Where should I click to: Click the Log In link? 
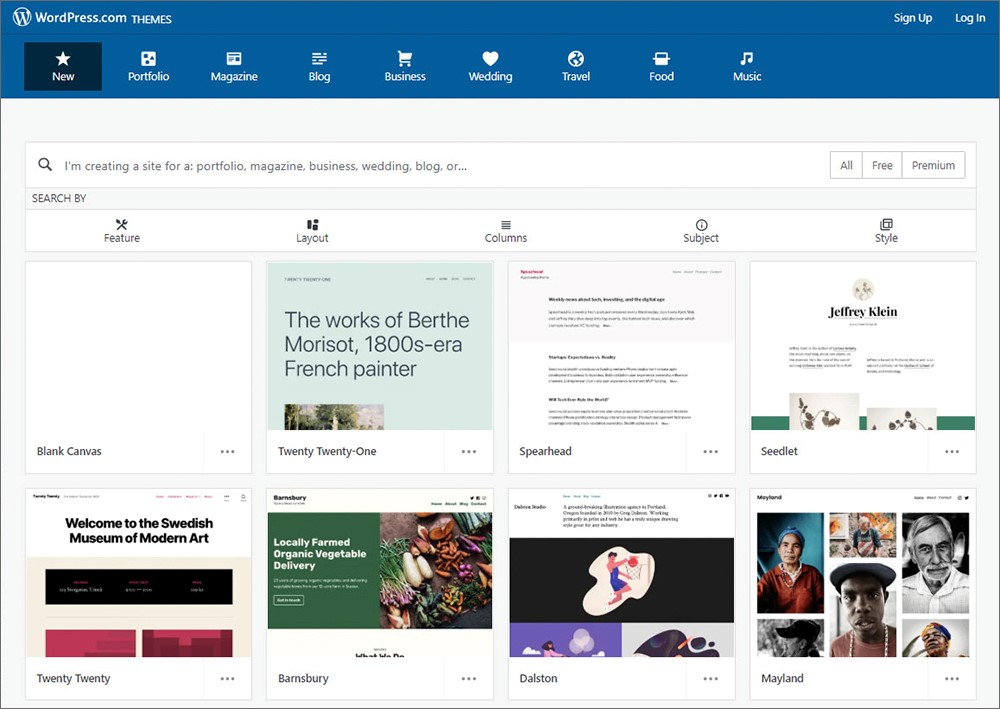coord(969,18)
